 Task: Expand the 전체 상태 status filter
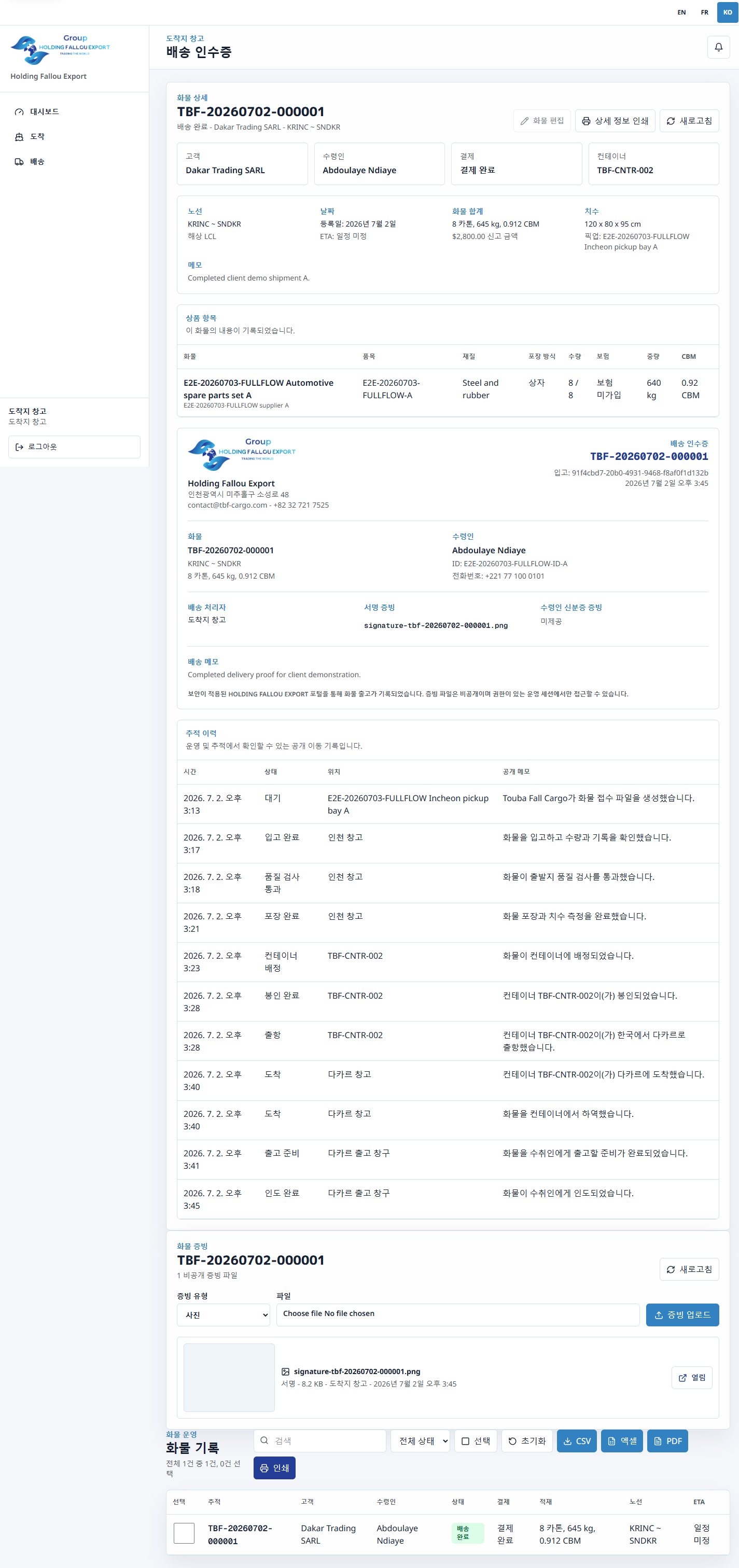[x=420, y=1441]
